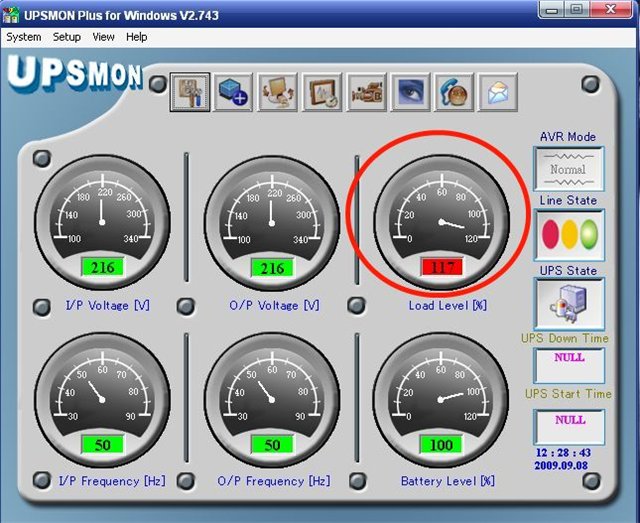Open the System menu

coord(24,37)
